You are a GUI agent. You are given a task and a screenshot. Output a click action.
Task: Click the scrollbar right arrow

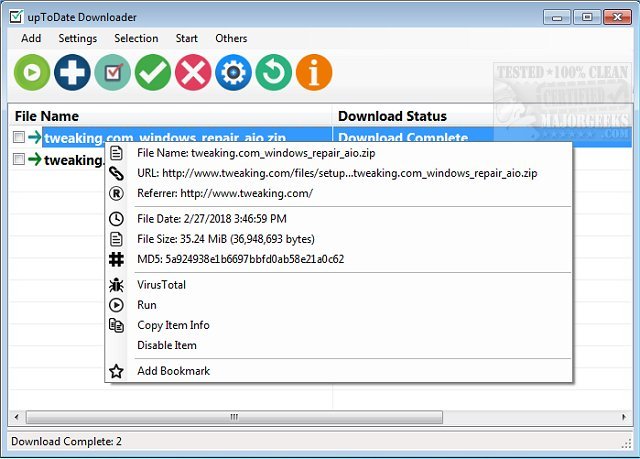[x=624, y=417]
